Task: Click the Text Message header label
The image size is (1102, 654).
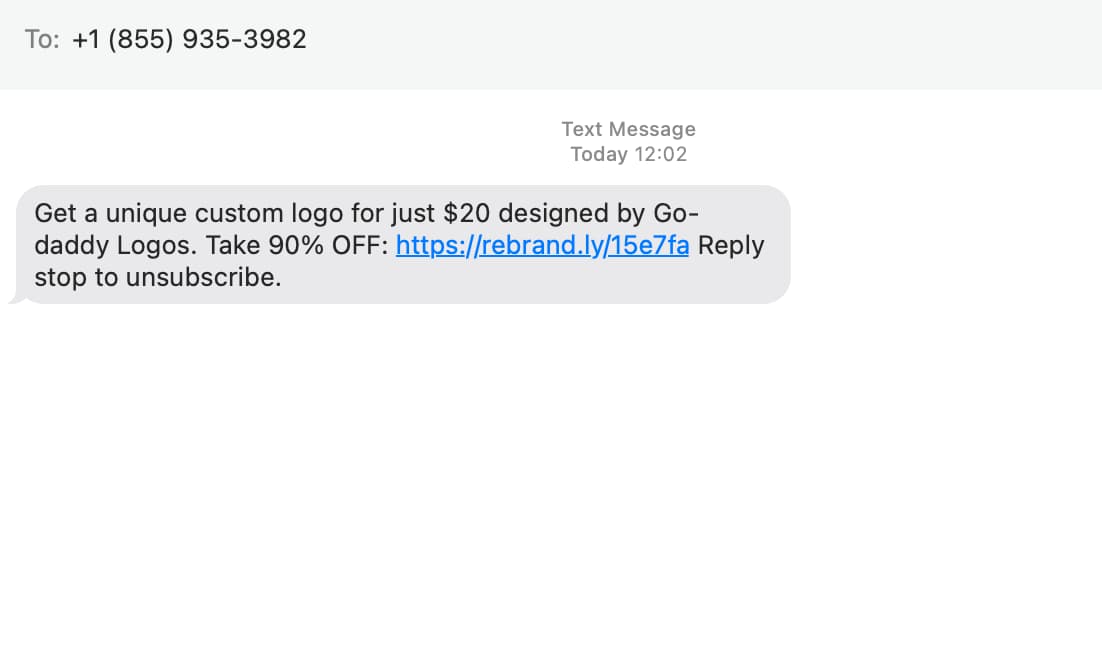Action: (x=628, y=129)
